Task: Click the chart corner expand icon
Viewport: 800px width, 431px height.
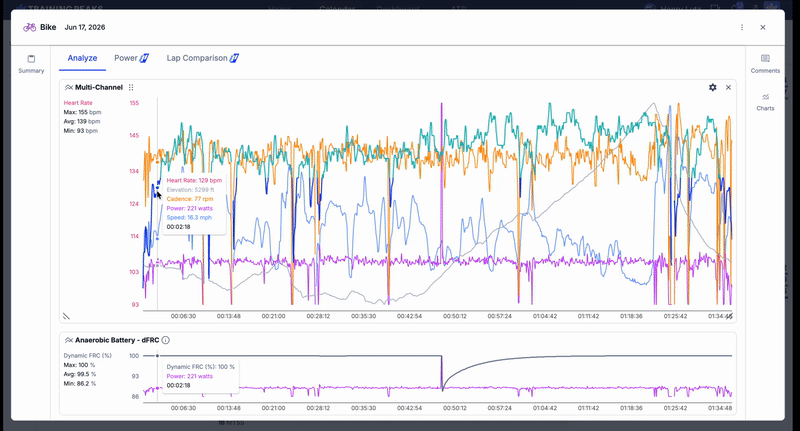Action: click(729, 316)
